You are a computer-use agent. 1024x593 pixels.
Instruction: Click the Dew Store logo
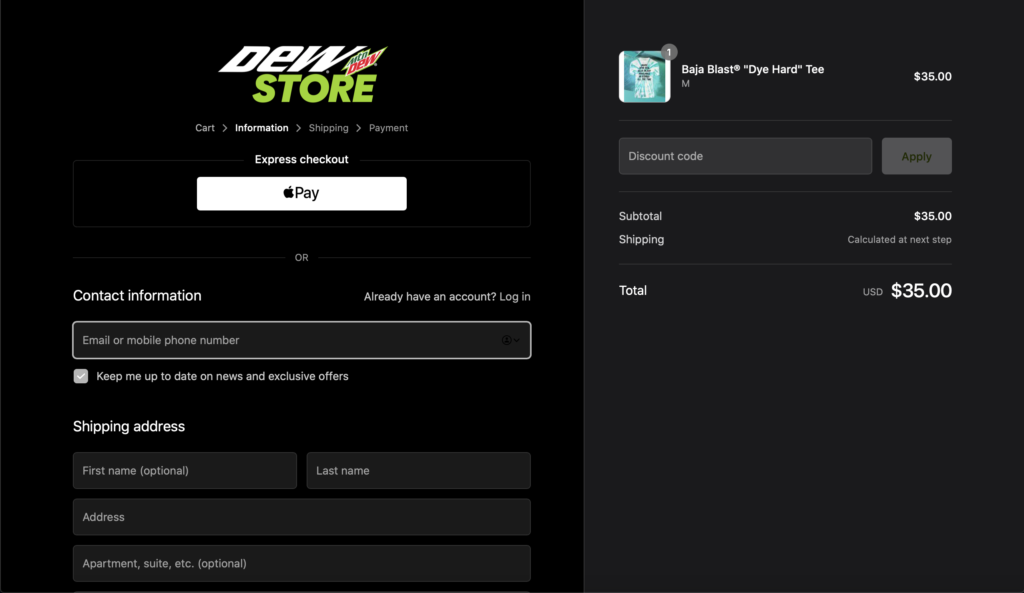[301, 75]
